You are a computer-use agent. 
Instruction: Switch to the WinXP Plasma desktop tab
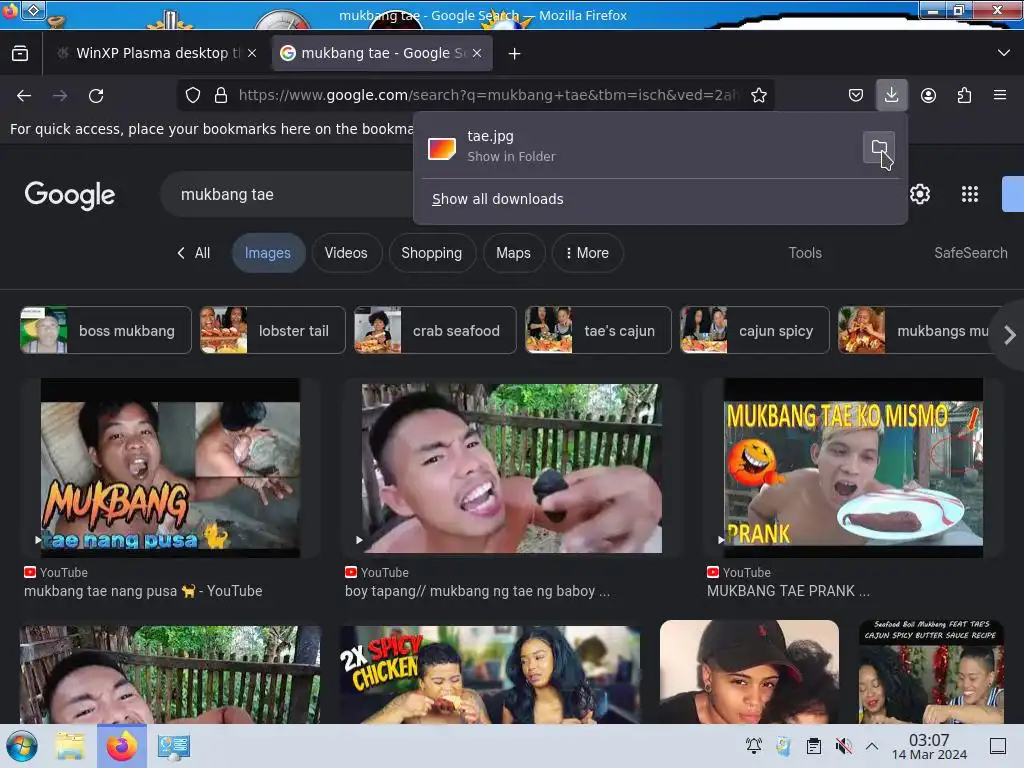[157, 53]
